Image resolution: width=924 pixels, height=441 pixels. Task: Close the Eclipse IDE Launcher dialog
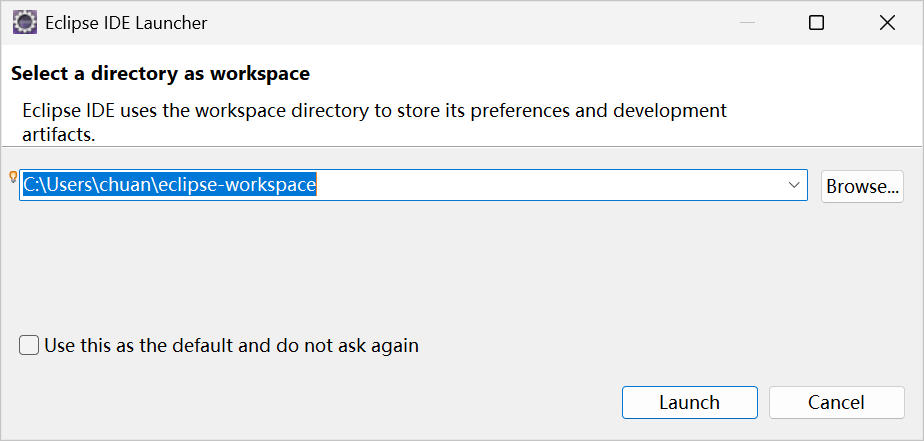coord(887,23)
